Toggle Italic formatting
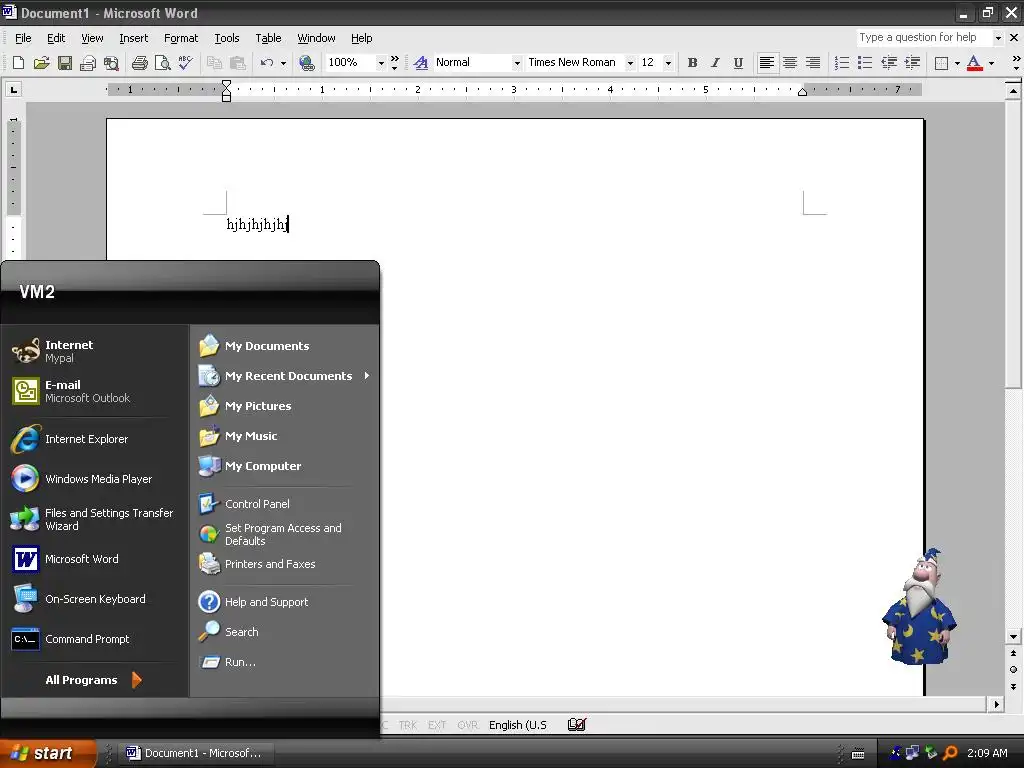 (715, 63)
